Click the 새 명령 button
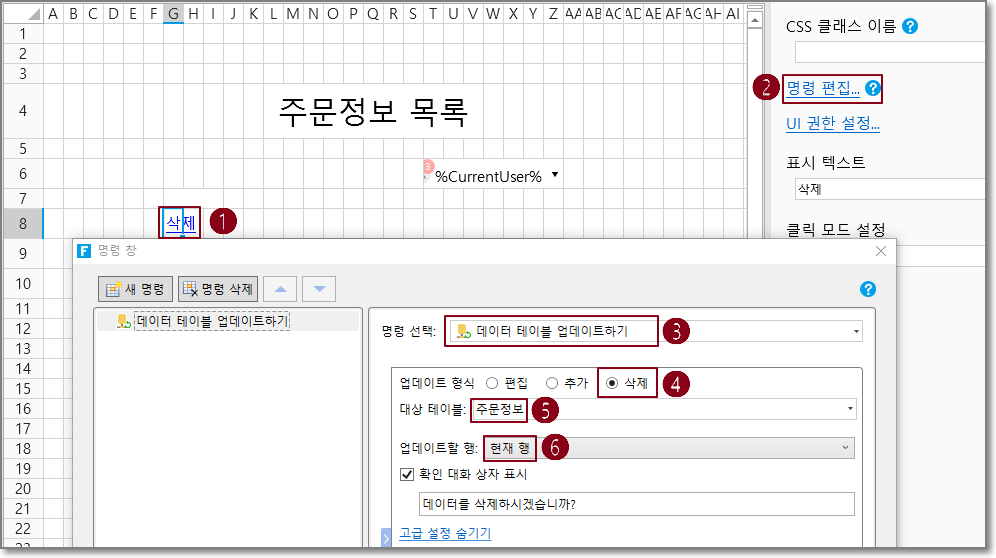 136,289
